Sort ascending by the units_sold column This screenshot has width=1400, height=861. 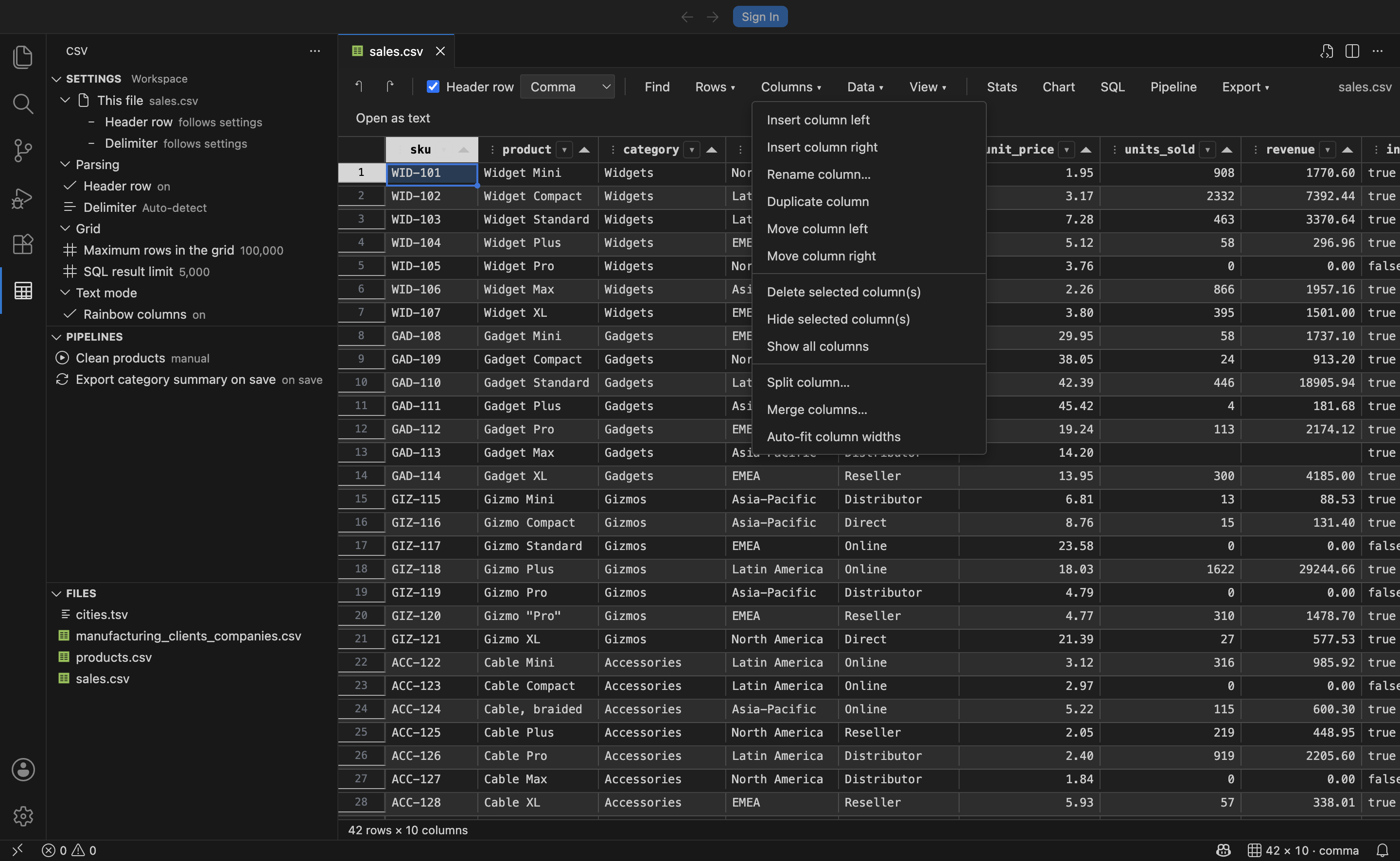point(1227,150)
